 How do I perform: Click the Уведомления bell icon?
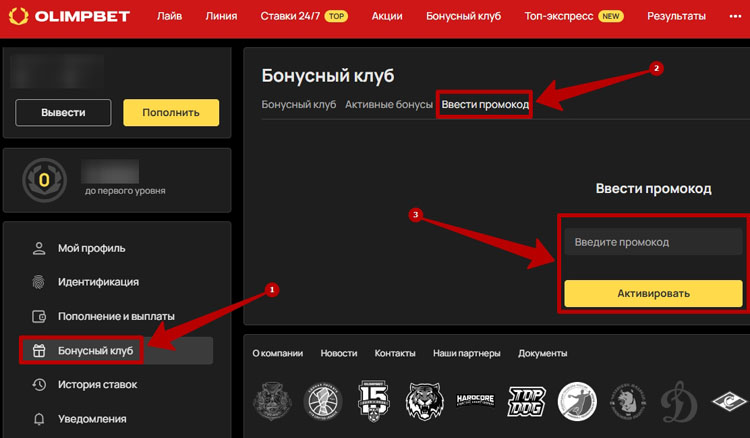(x=39, y=419)
